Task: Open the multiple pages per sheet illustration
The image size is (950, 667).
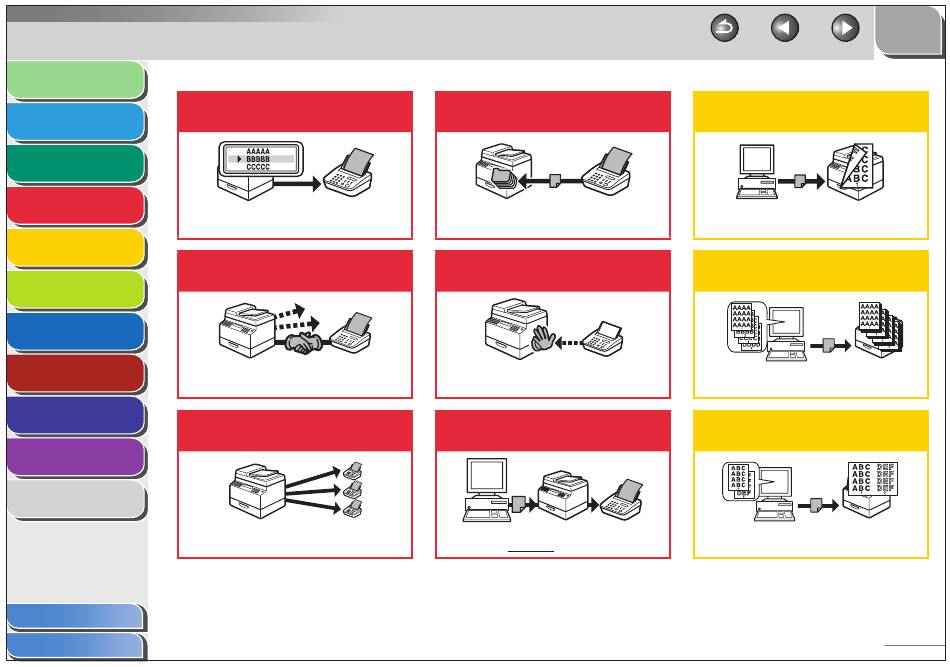Action: point(810,491)
